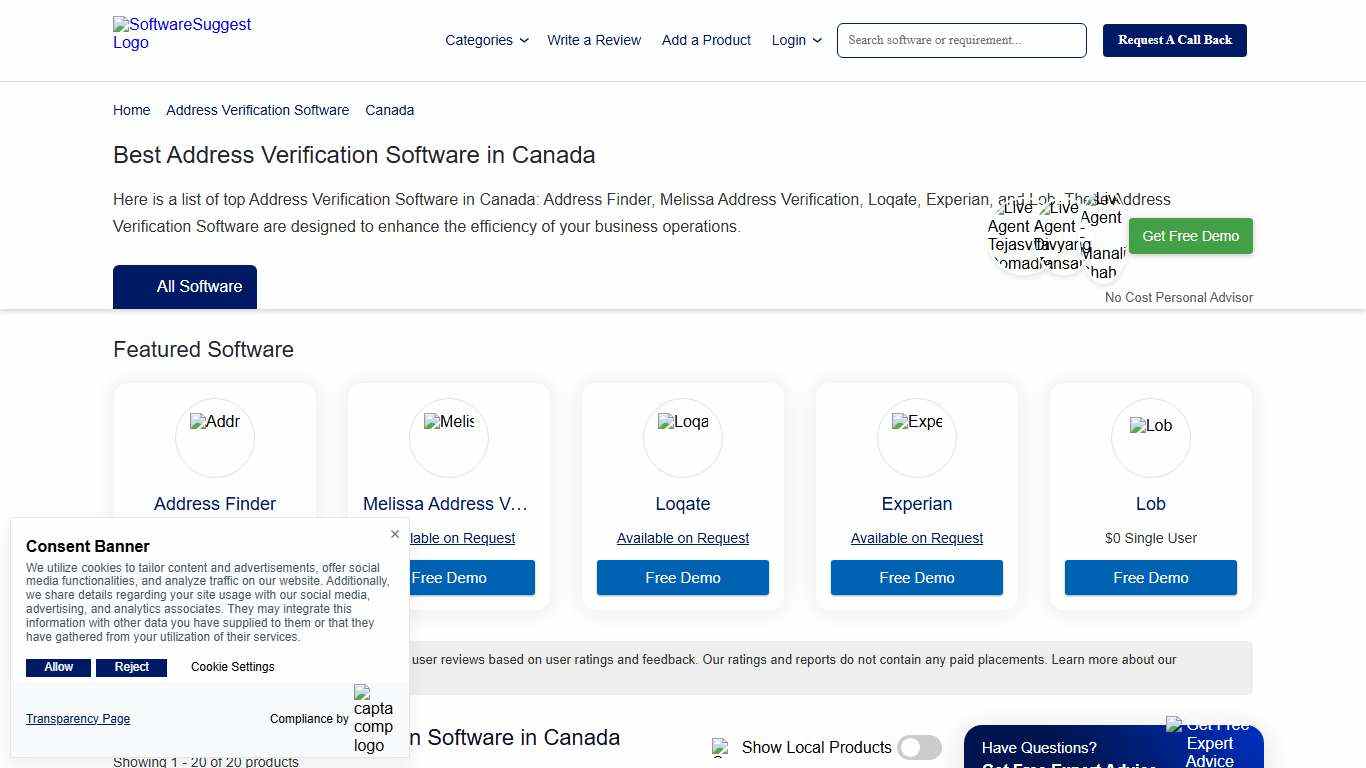This screenshot has width=1366, height=768.
Task: Select the Lob product logo
Action: (1150, 437)
